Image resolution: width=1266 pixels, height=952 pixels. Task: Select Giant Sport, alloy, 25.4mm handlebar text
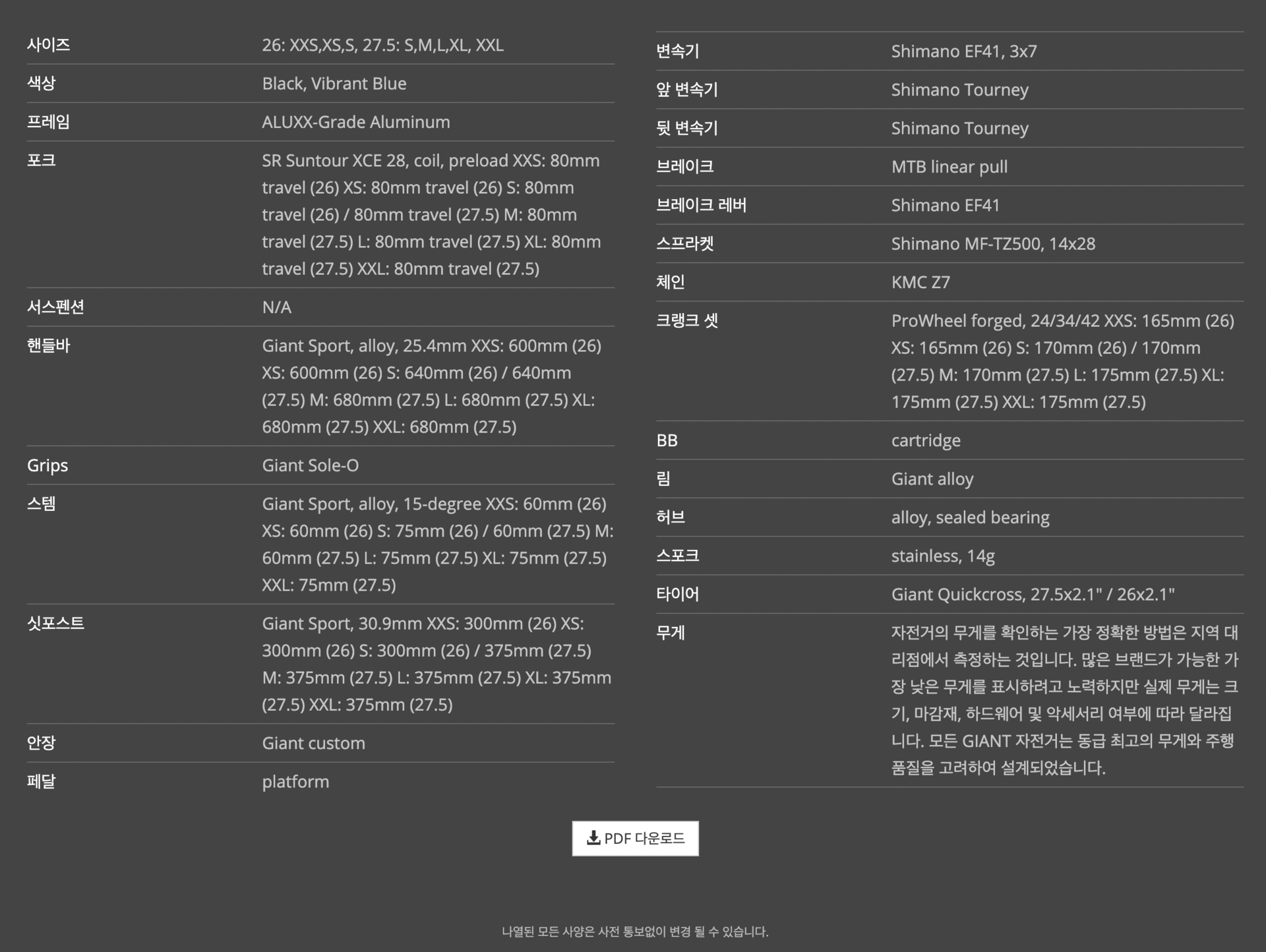(x=431, y=386)
